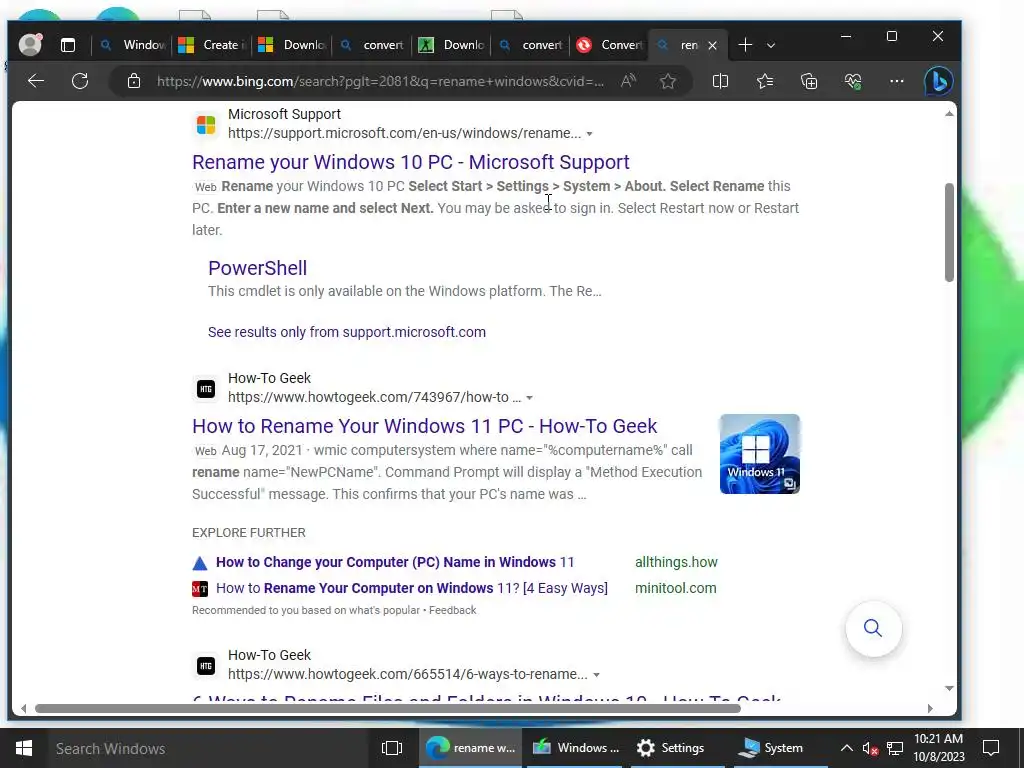The image size is (1024, 768).
Task: Click the scroll right arrow at the bottom
Action: tap(930, 709)
